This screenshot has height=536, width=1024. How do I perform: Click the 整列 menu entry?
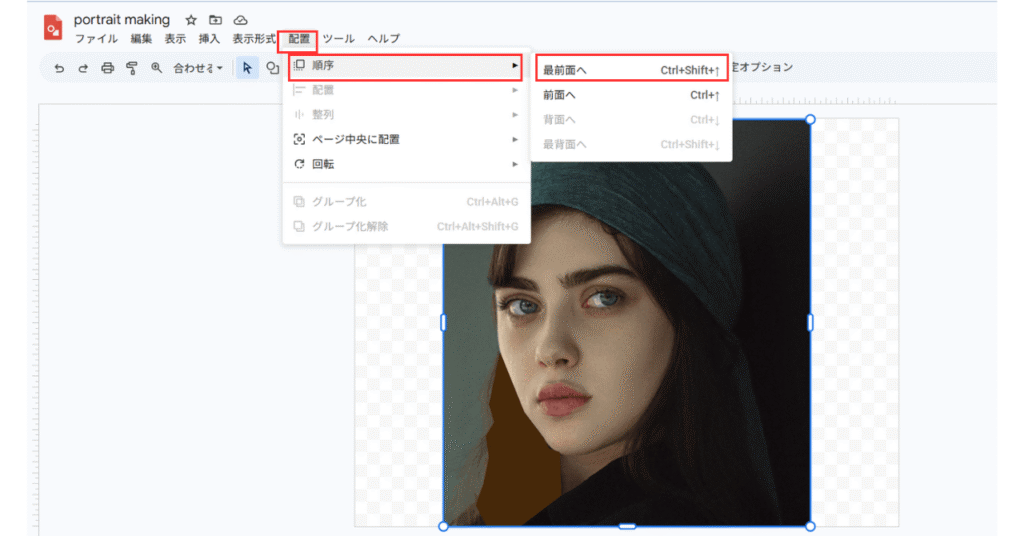coord(406,115)
